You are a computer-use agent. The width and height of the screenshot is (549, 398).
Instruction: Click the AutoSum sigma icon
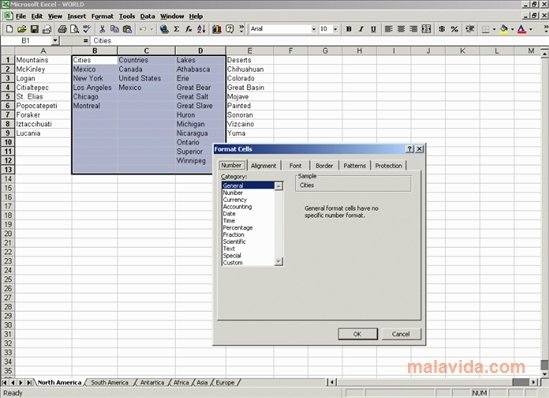click(176, 29)
